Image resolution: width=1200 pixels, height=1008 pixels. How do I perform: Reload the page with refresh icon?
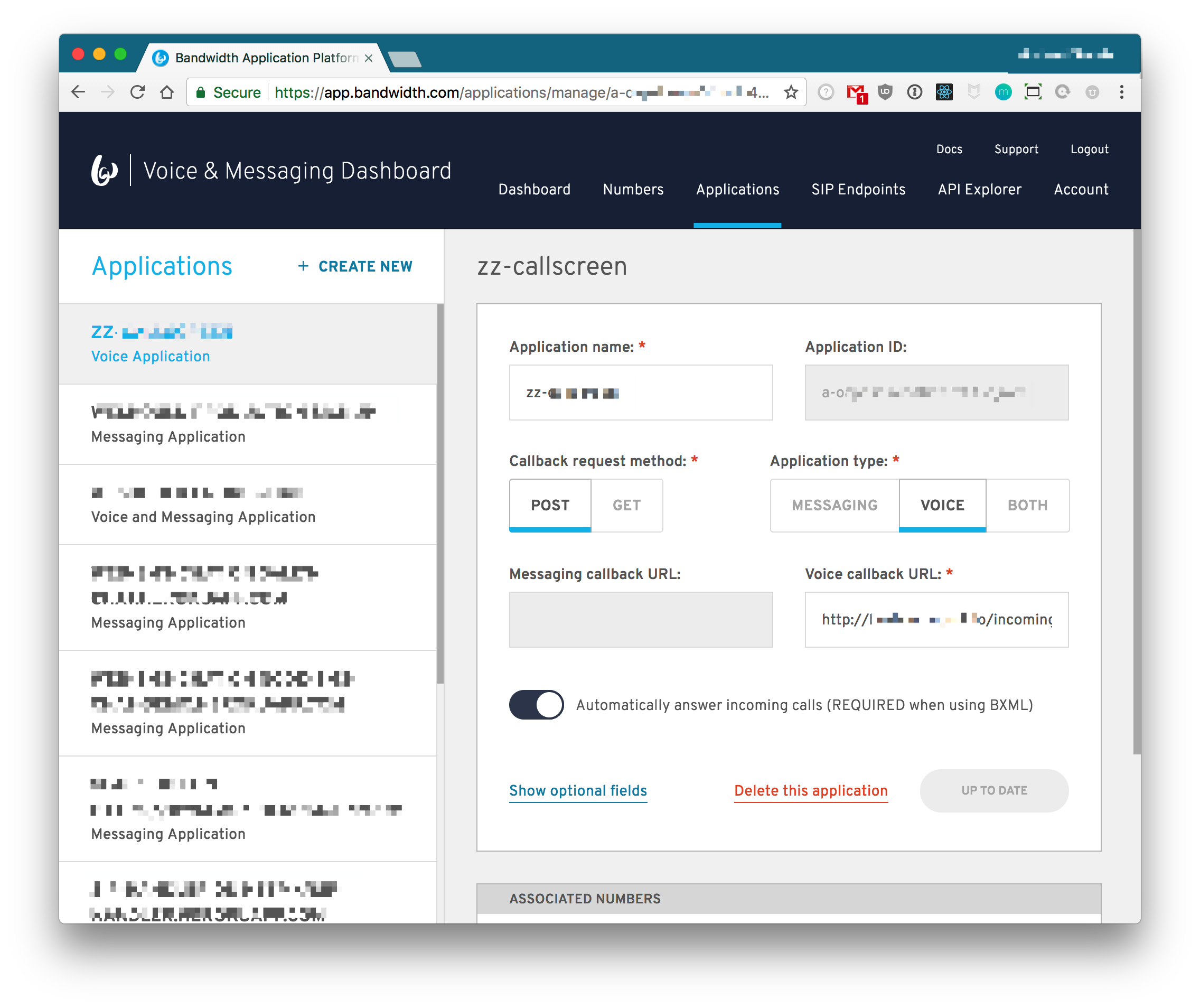pos(137,92)
